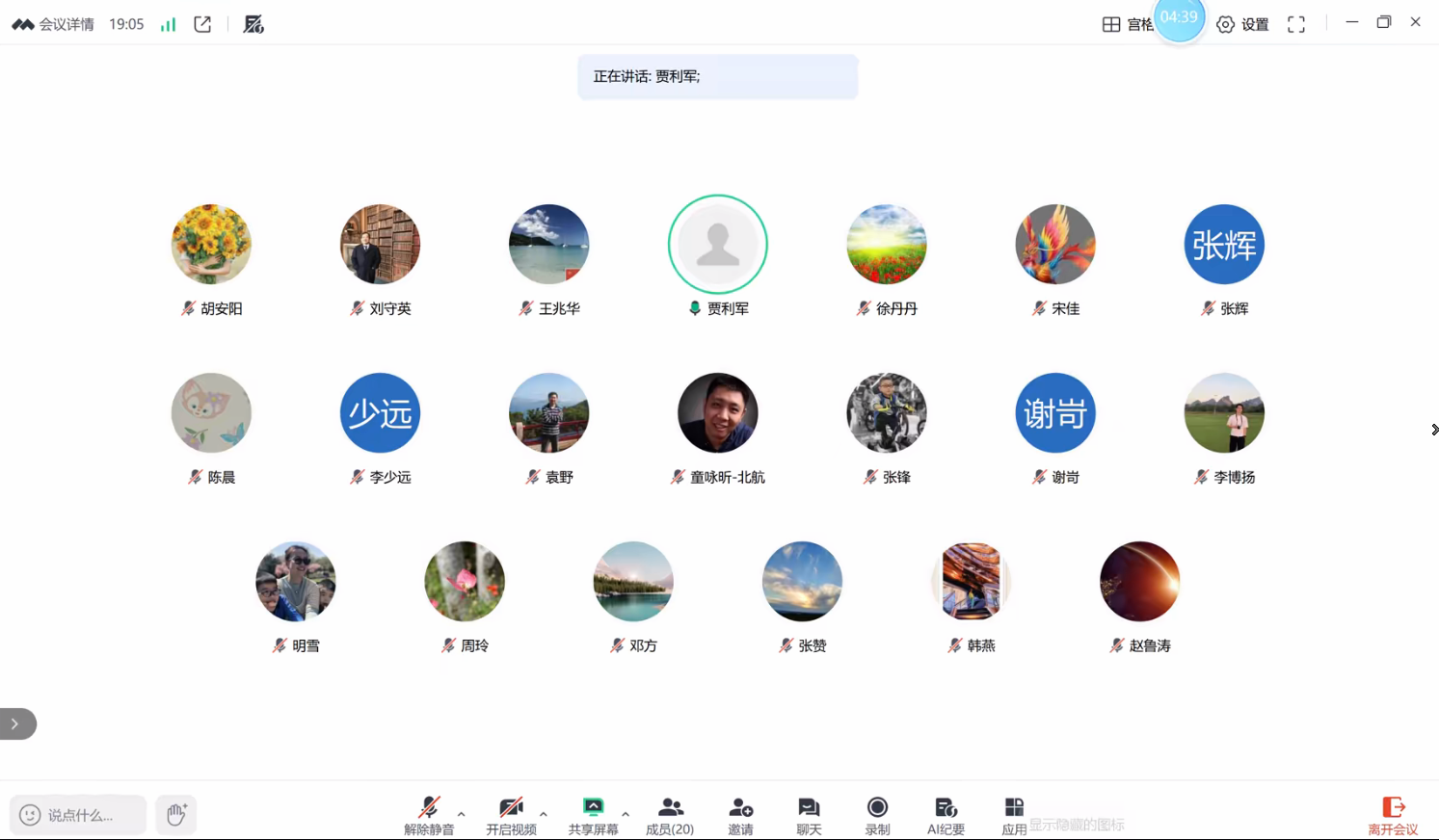This screenshot has width=1439, height=840.
Task: Open the 设置 settings menu
Action: click(1243, 25)
